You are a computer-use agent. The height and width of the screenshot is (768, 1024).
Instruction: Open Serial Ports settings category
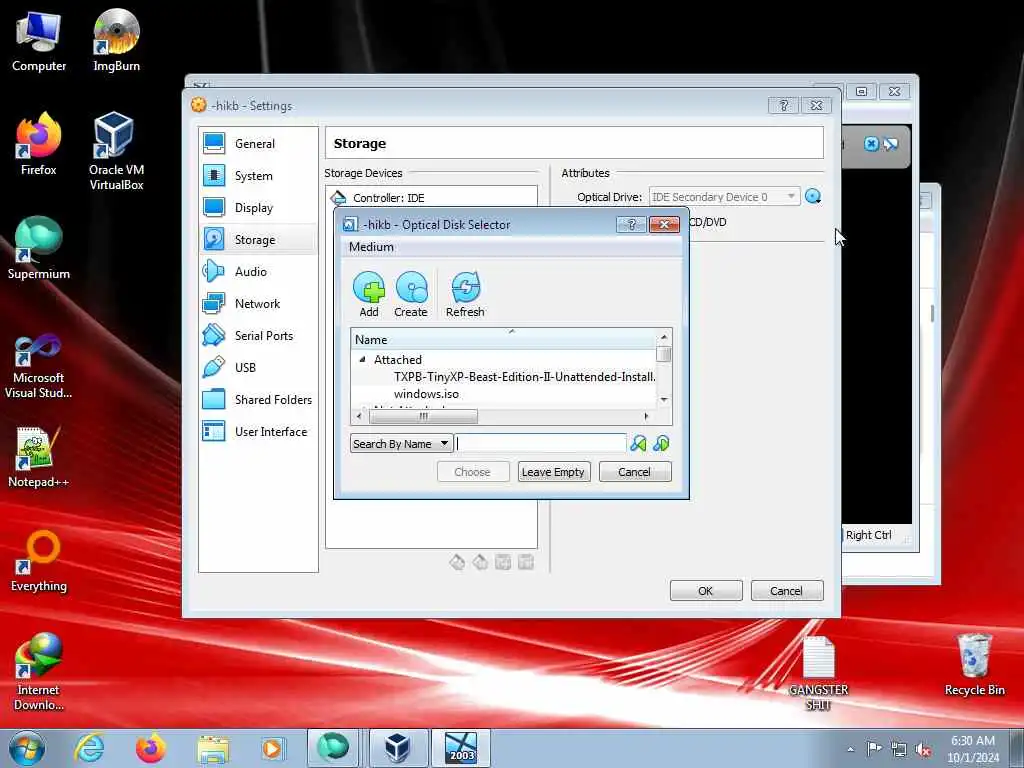(x=258, y=336)
